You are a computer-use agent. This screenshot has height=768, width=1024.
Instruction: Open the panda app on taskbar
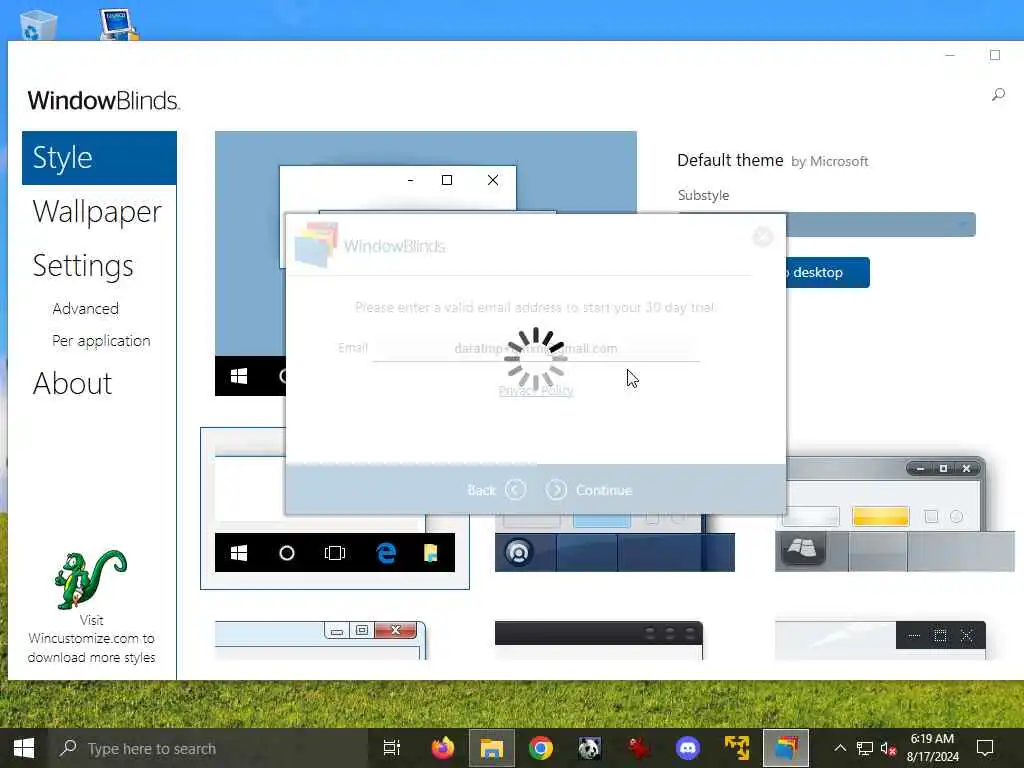coord(590,748)
